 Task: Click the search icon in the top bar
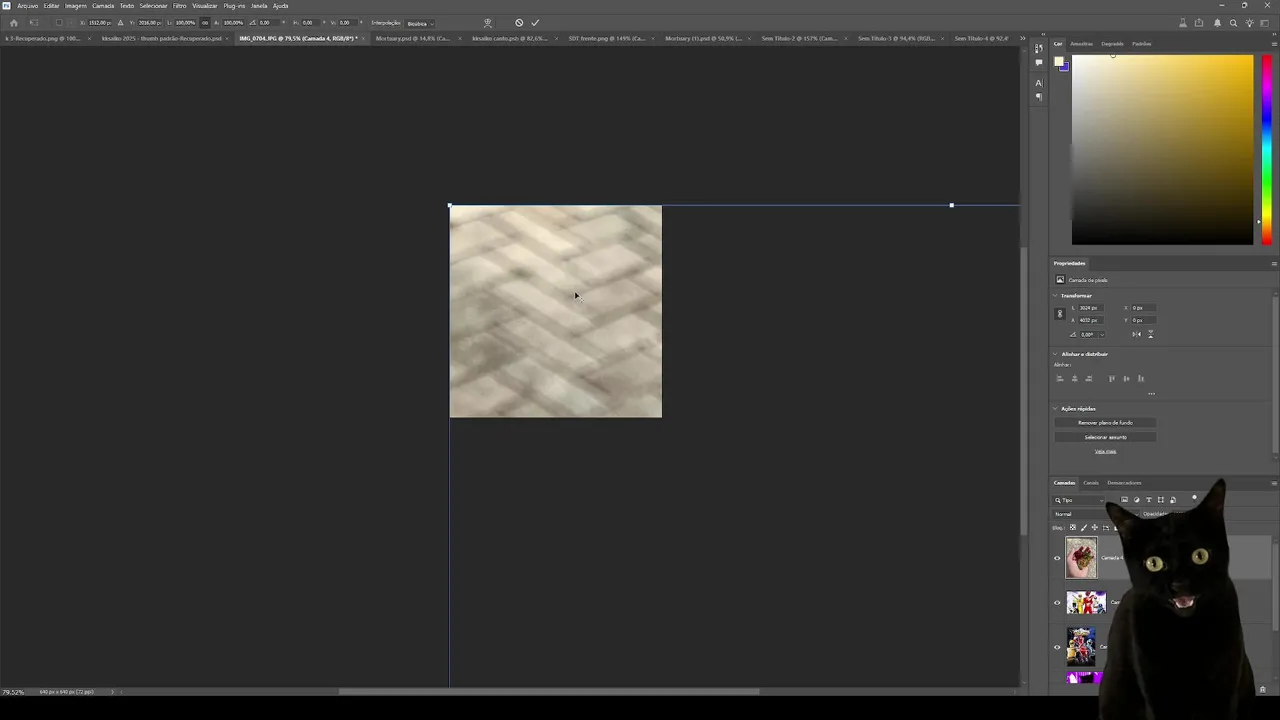click(1233, 23)
